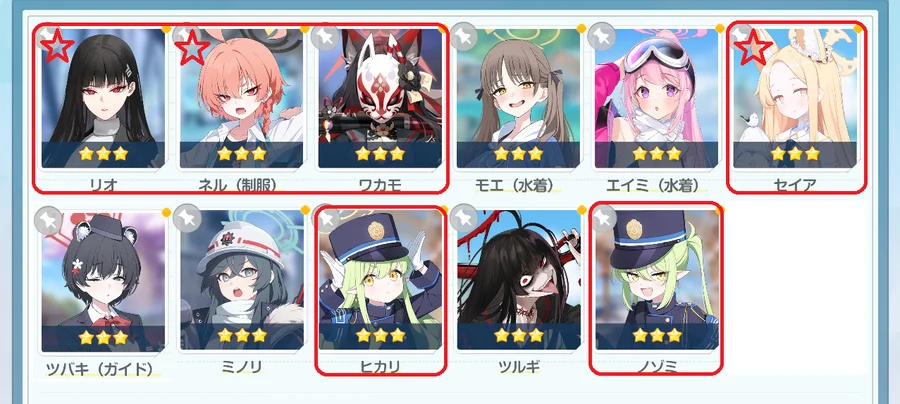Click the red star on セイア card
The width and height of the screenshot is (900, 404).
click(752, 48)
